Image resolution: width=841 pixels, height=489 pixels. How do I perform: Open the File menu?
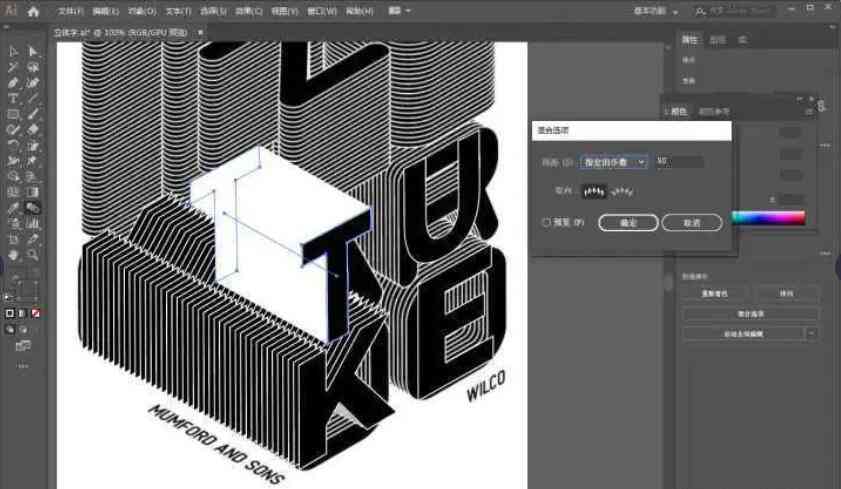pyautogui.click(x=70, y=11)
